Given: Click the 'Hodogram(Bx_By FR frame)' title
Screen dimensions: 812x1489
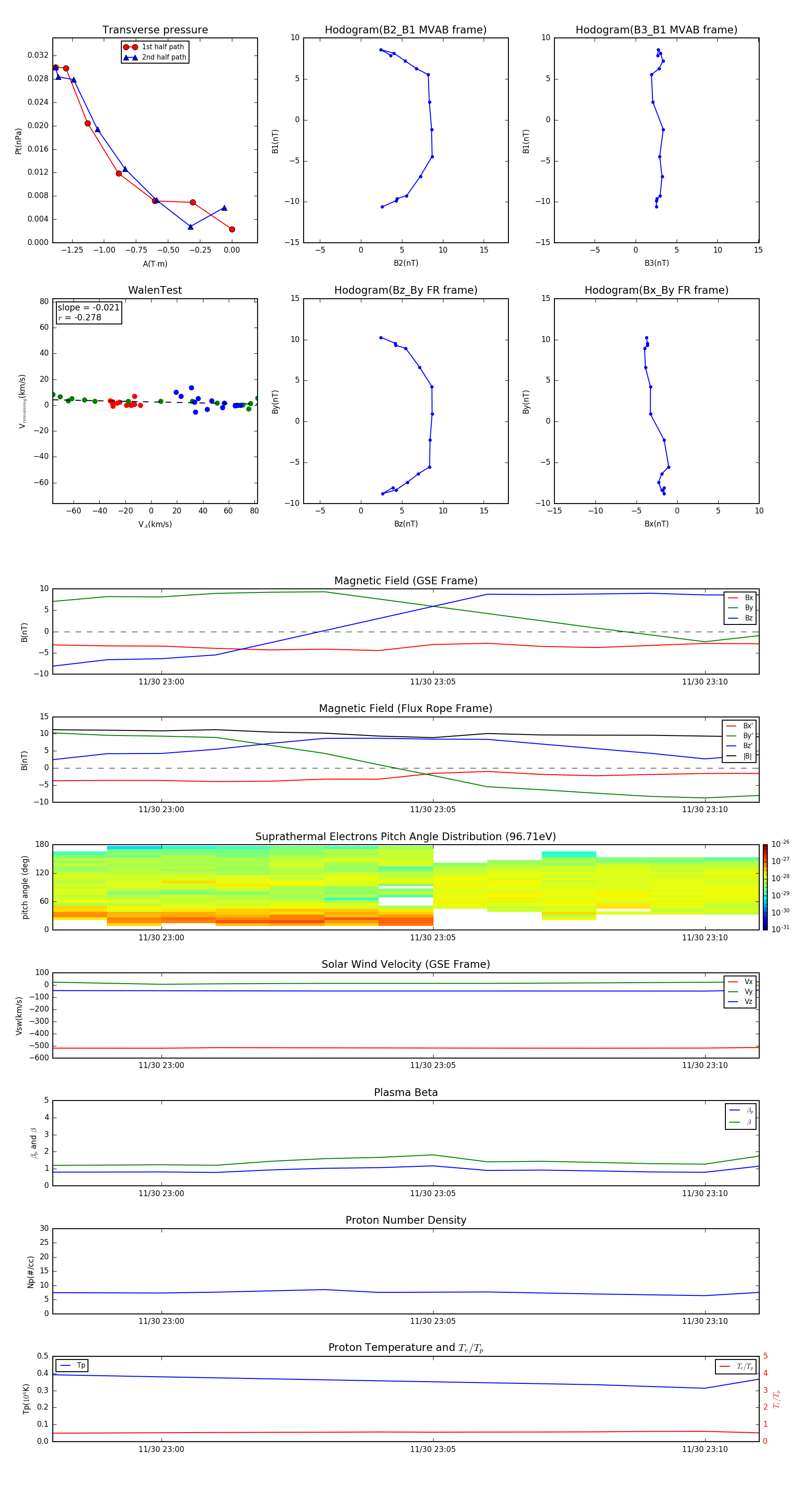Looking at the screenshot, I should [656, 290].
